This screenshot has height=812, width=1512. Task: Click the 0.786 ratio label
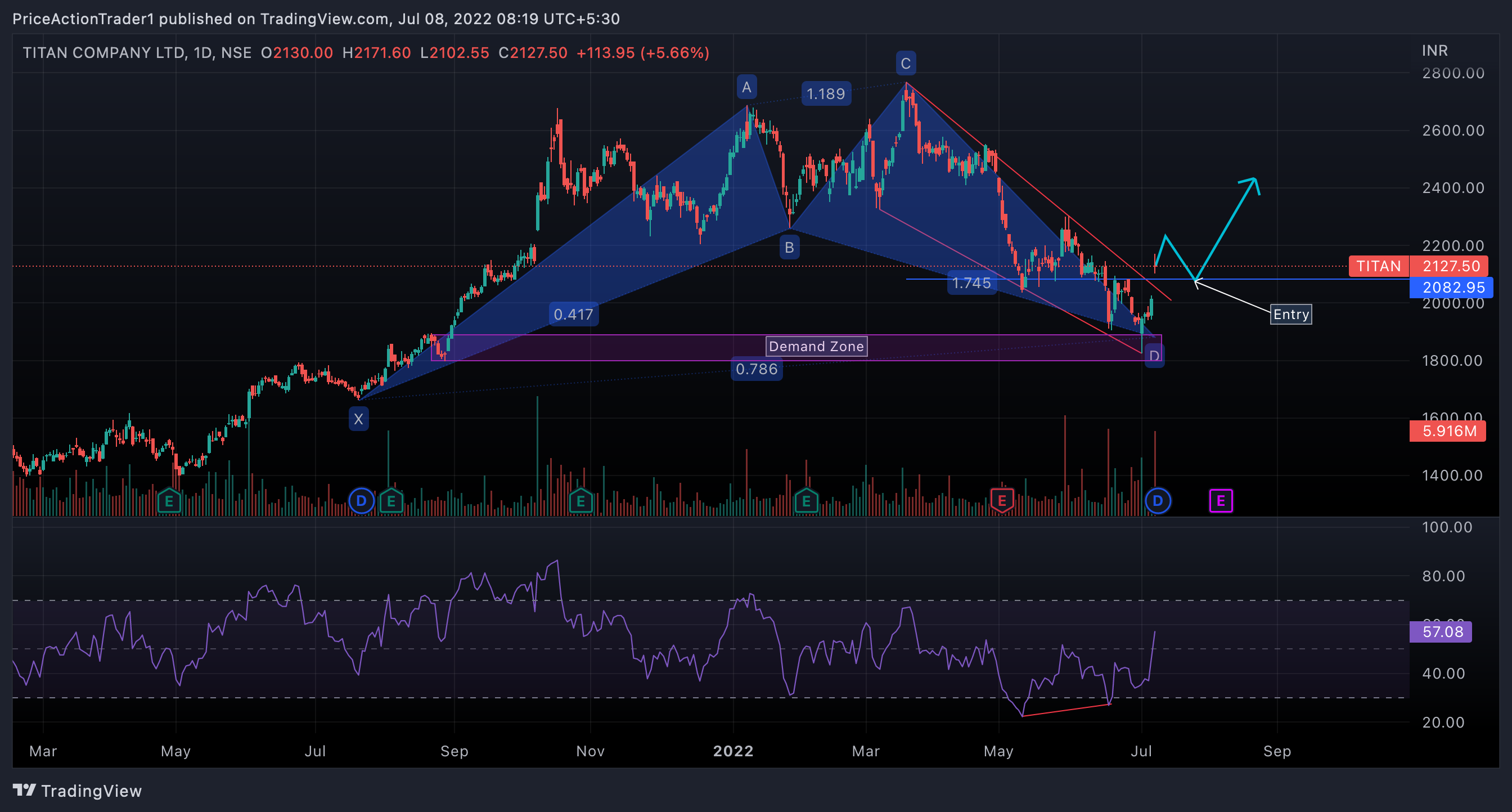point(757,369)
